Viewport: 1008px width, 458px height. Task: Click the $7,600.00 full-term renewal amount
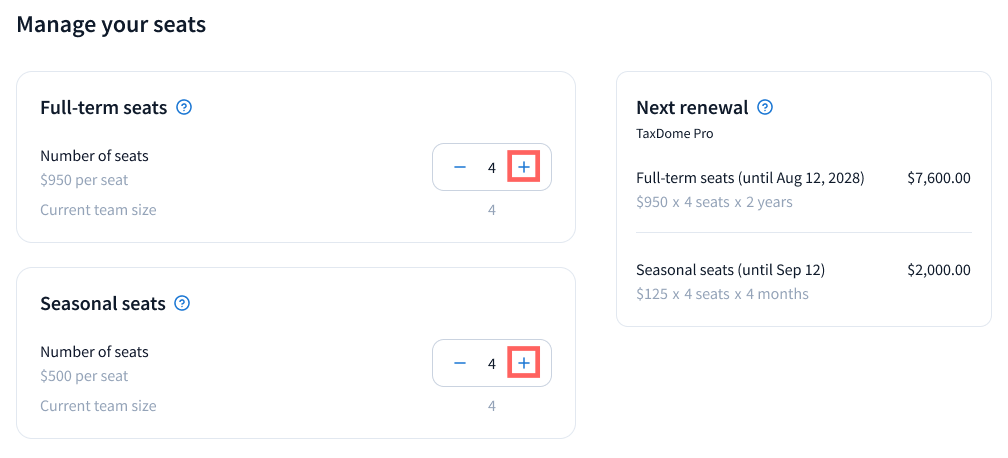[938, 178]
